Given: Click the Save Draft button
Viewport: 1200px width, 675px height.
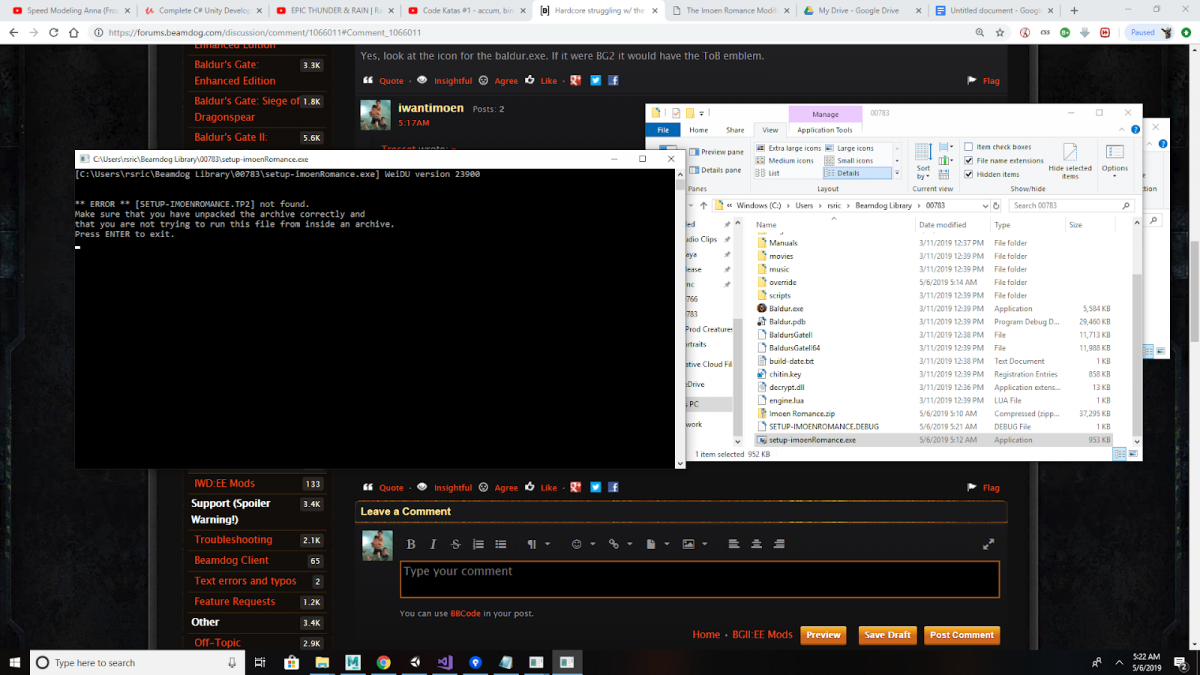Looking at the screenshot, I should coord(887,635).
